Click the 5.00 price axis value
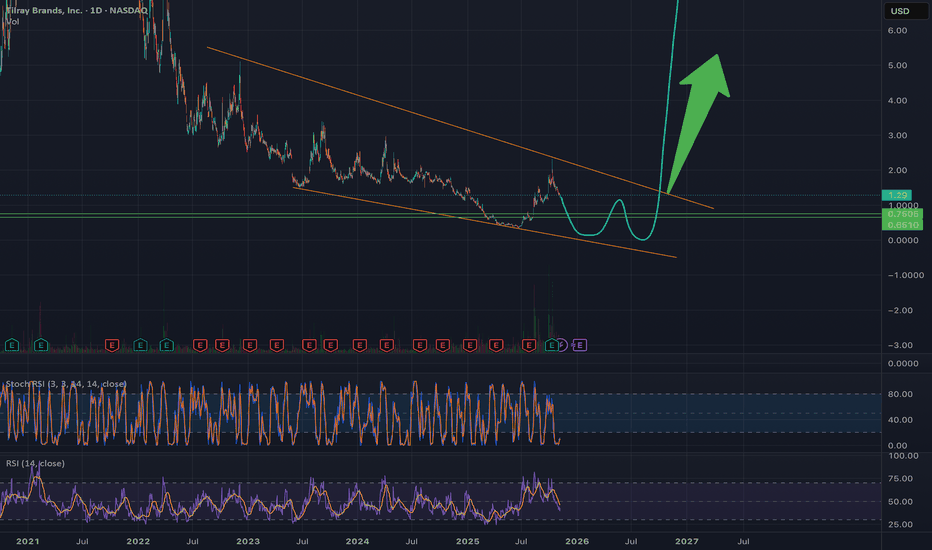The image size is (932, 550). [x=898, y=65]
